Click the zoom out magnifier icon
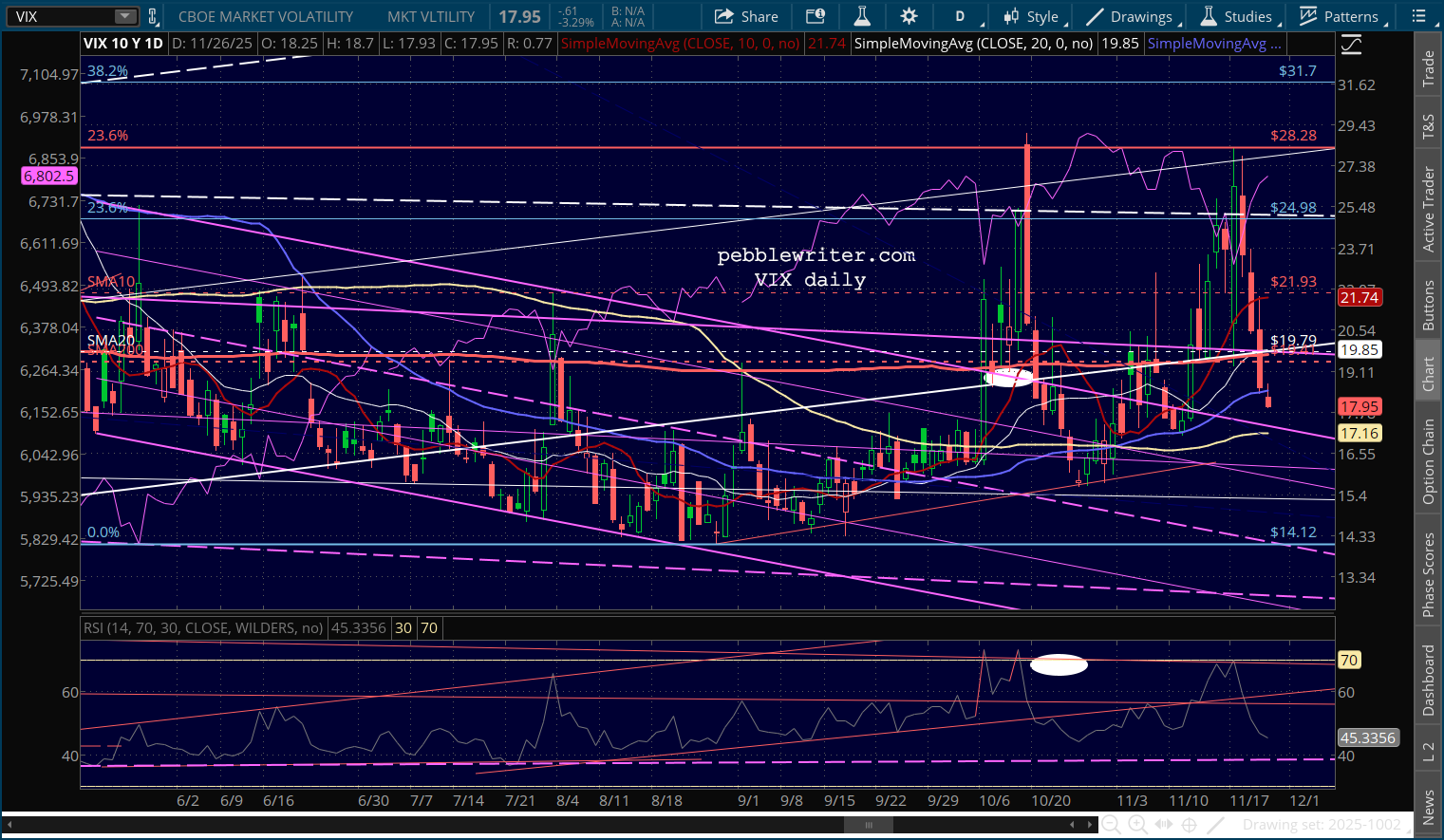1444x840 pixels. point(1110,825)
